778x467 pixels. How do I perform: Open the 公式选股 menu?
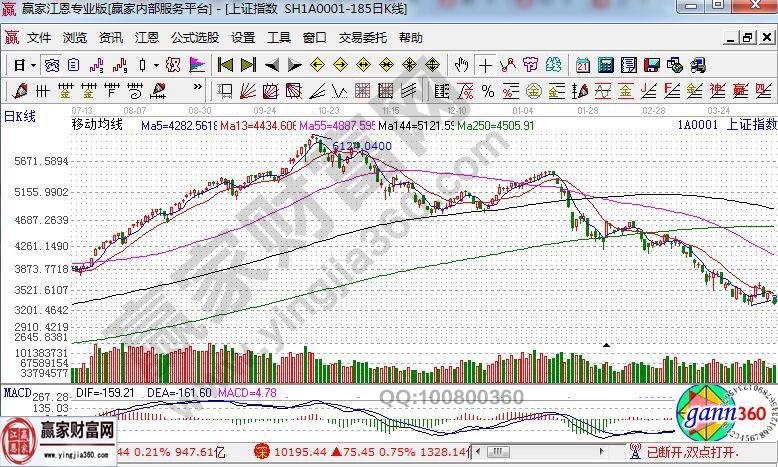[194, 38]
